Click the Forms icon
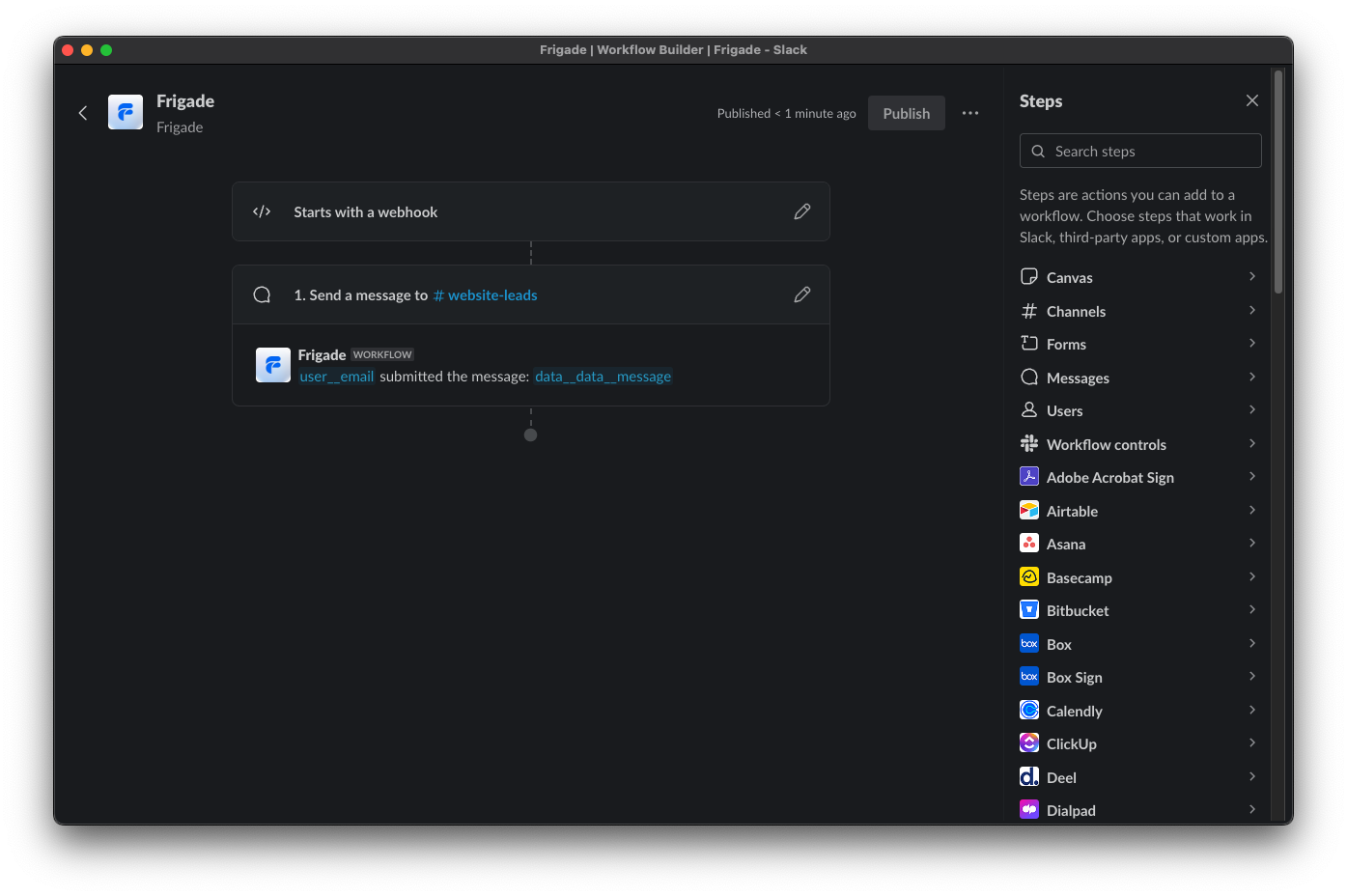The image size is (1347, 896). pyautogui.click(x=1029, y=343)
